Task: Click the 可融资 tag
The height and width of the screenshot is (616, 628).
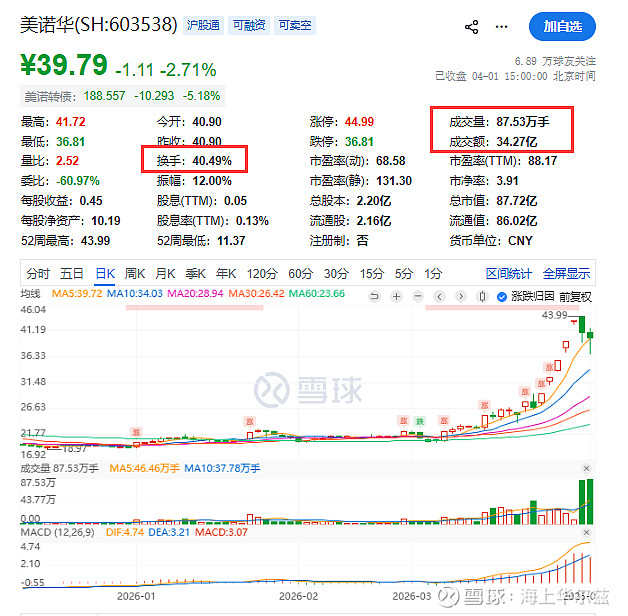Action: click(249, 25)
